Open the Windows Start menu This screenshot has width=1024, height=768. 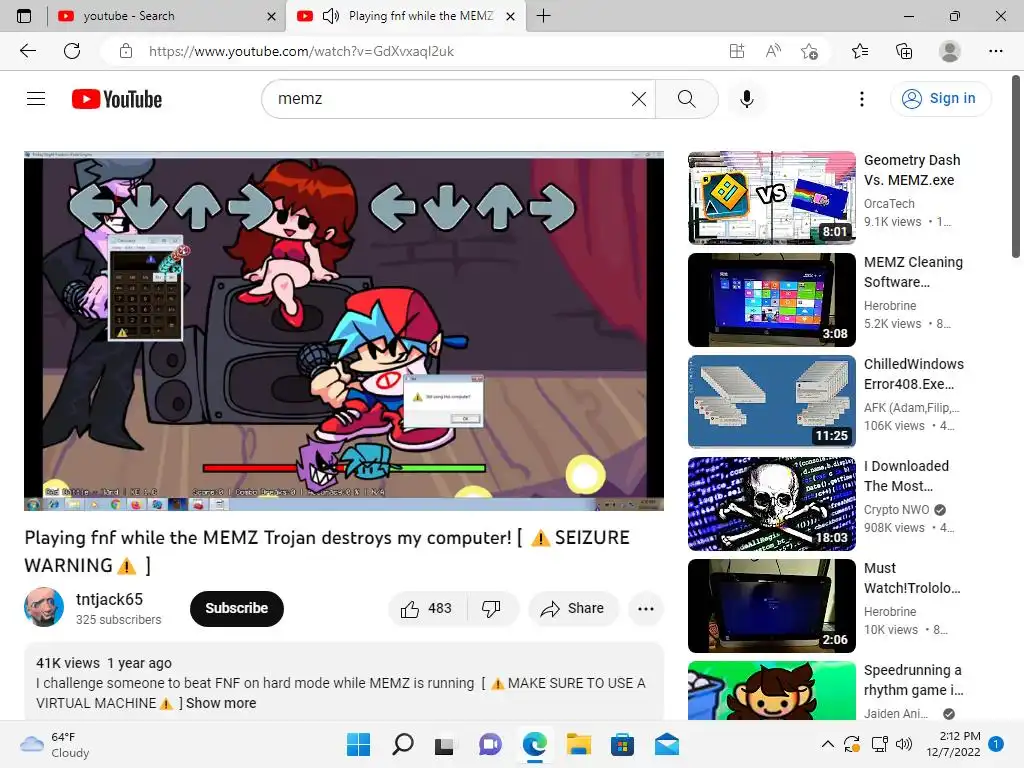click(x=359, y=744)
